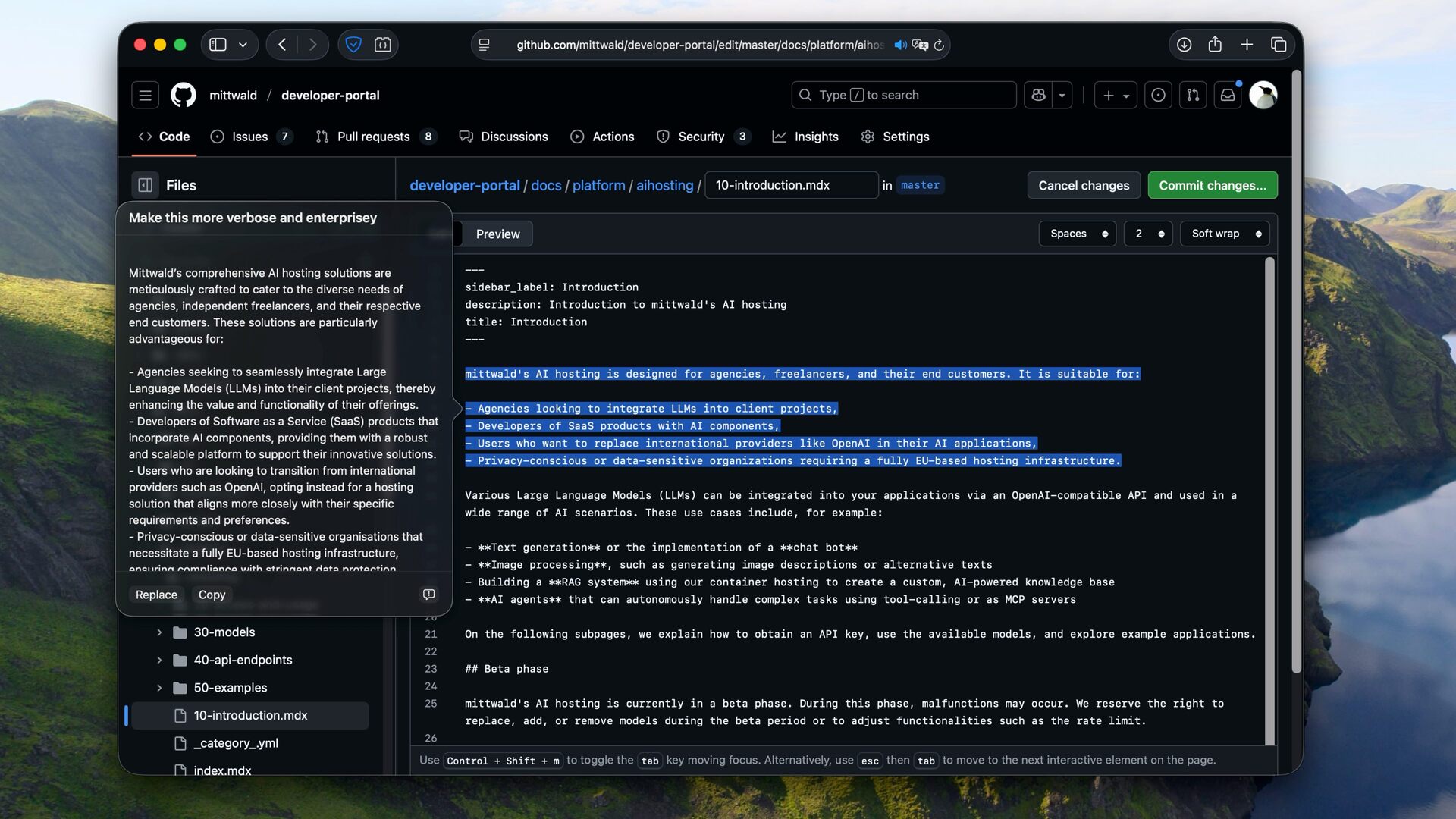Click Replace in the AI popup

156,595
